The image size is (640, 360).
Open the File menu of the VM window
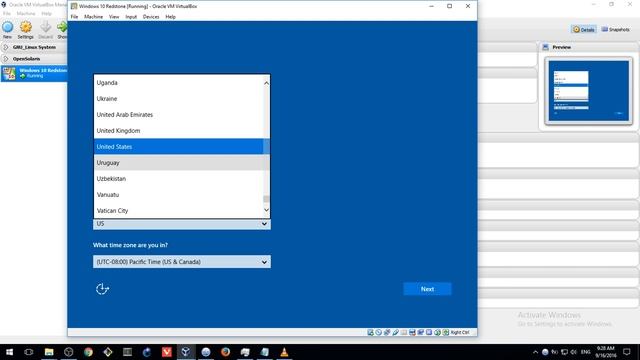point(74,17)
